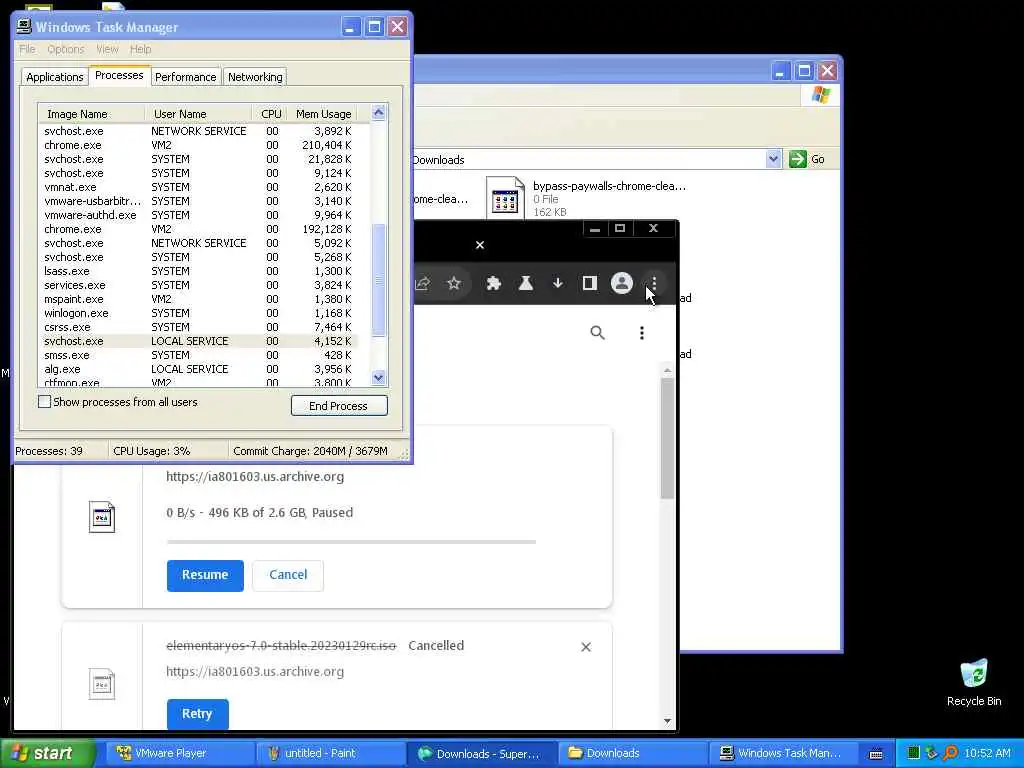Screen dimensions: 1024x768
Task: Follow the archive.org link under paused download
Action: [255, 476]
